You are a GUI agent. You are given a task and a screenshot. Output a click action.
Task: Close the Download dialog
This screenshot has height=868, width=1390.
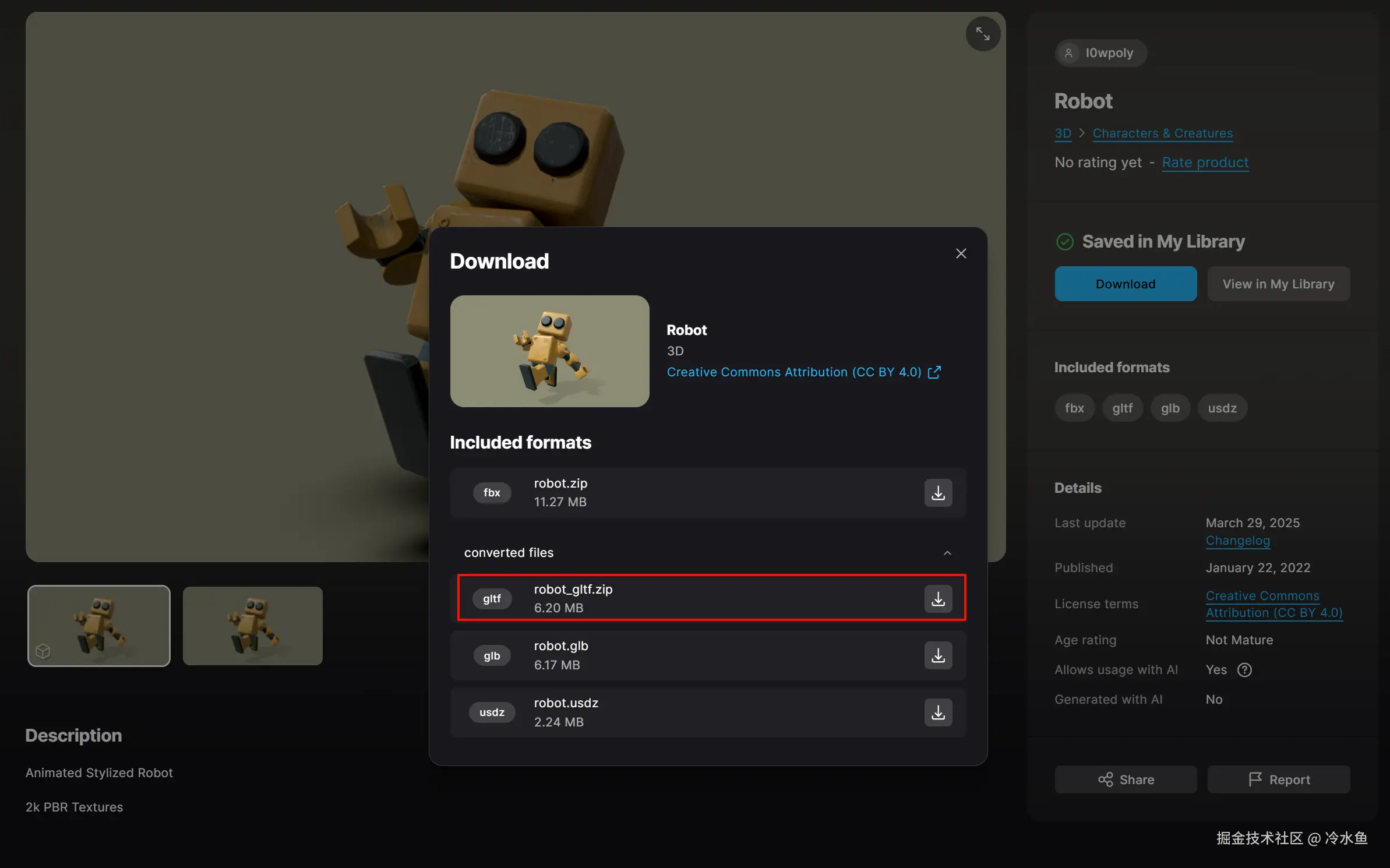961,253
